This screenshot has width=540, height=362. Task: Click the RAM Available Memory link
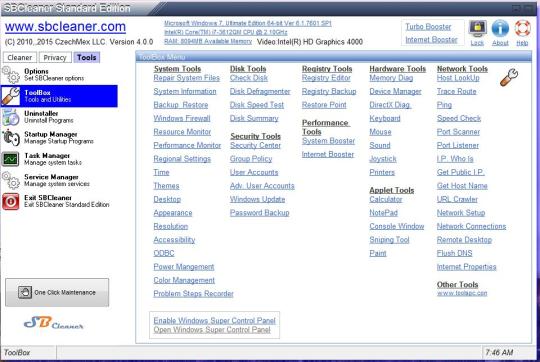208,42
